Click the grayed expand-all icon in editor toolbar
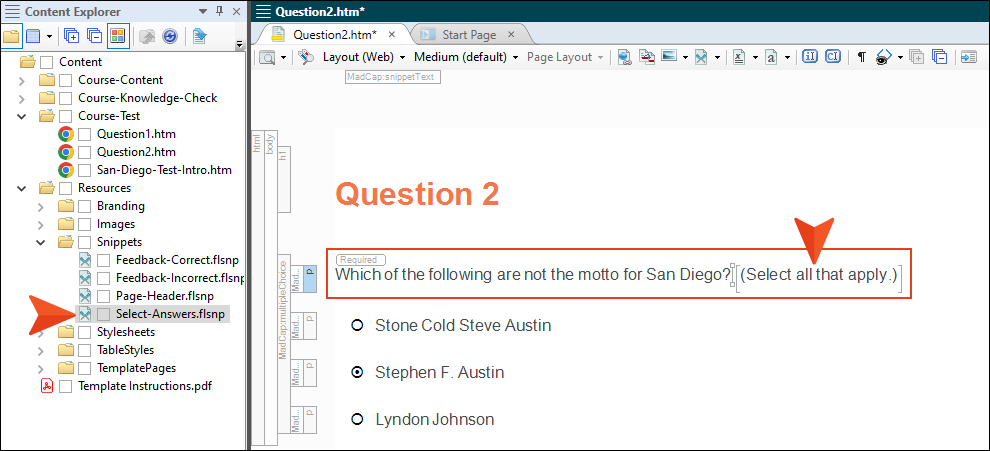 [x=916, y=57]
